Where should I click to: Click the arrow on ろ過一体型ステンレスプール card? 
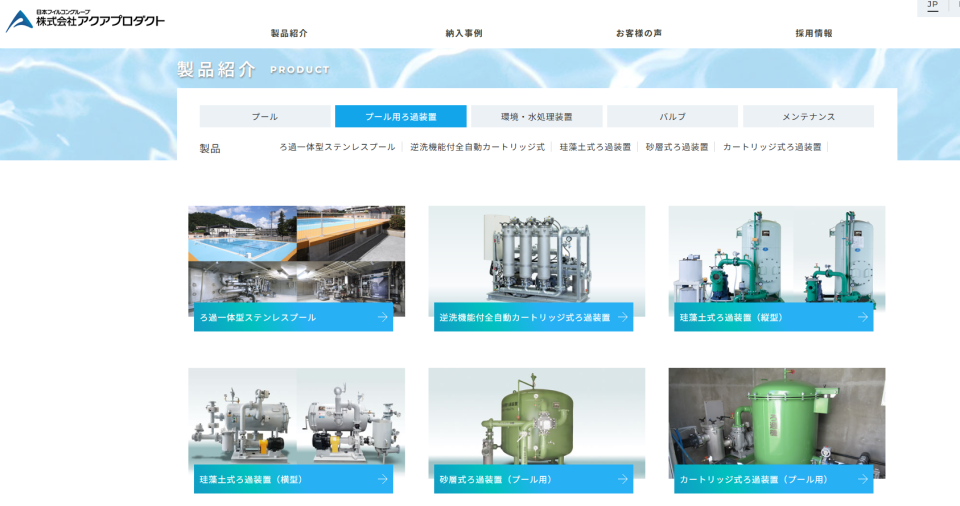click(383, 317)
